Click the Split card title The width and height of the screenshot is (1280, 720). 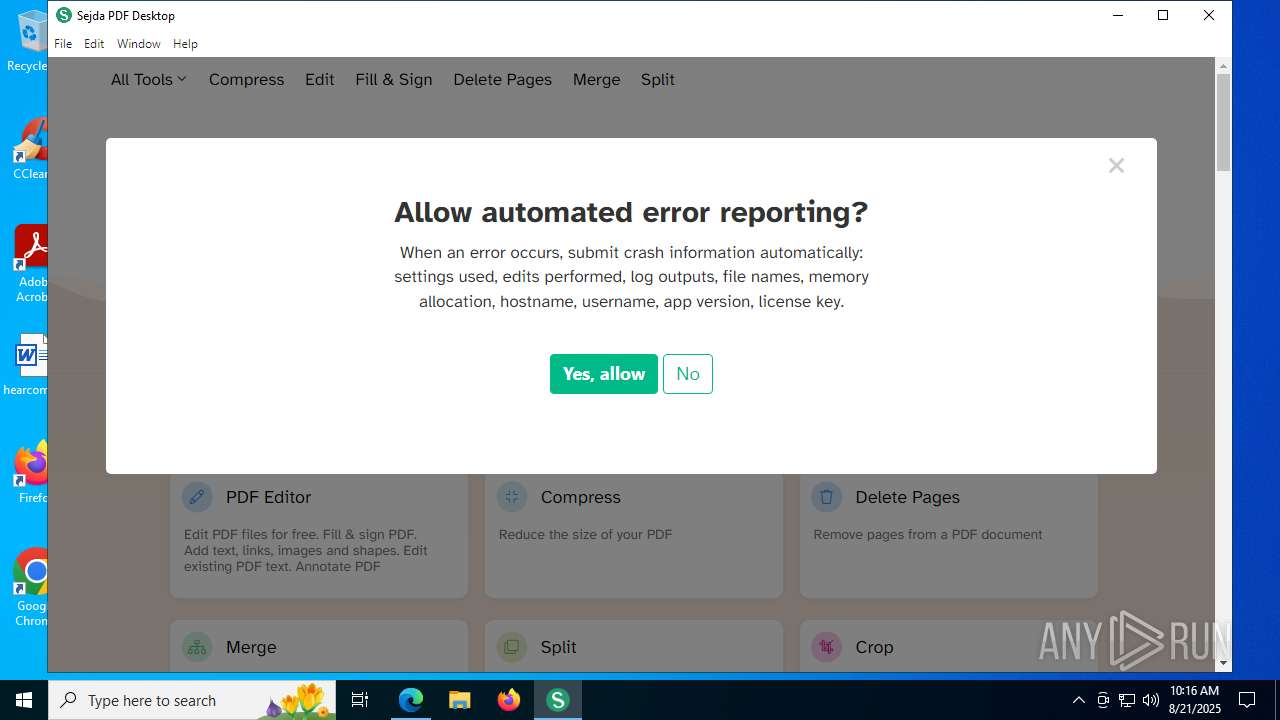(558, 647)
